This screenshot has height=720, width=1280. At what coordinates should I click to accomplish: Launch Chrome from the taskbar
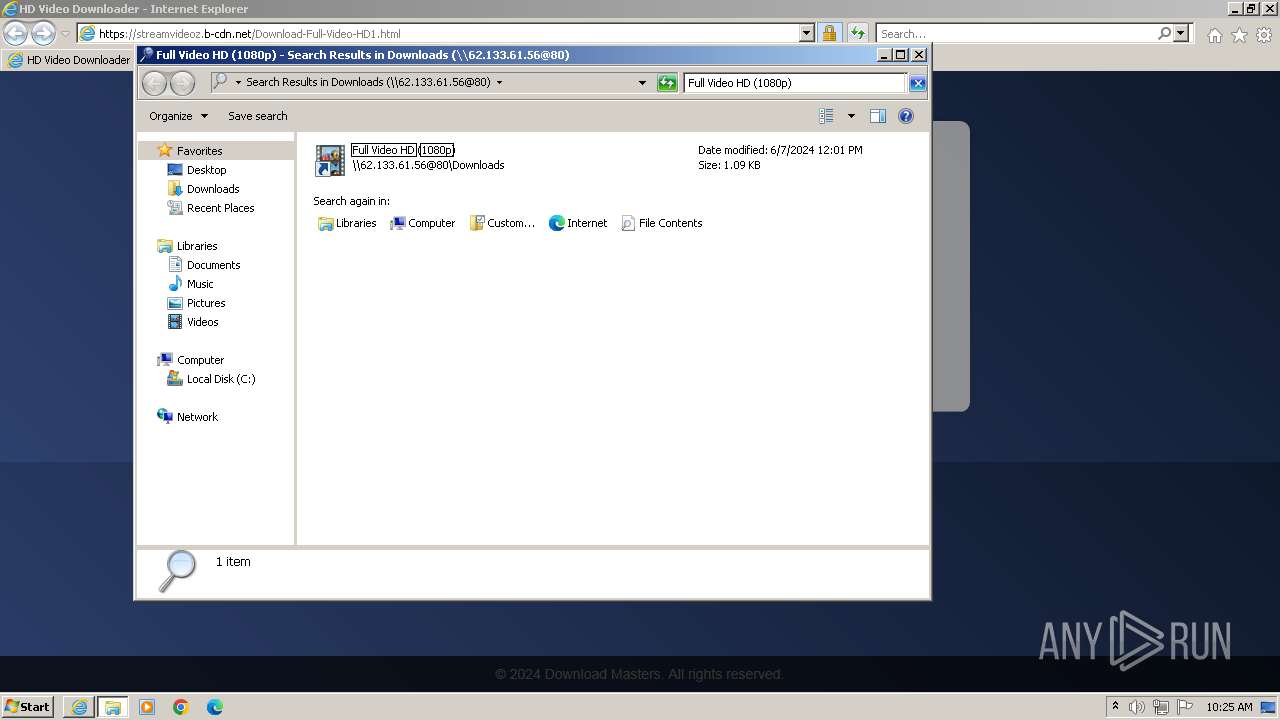[x=181, y=707]
